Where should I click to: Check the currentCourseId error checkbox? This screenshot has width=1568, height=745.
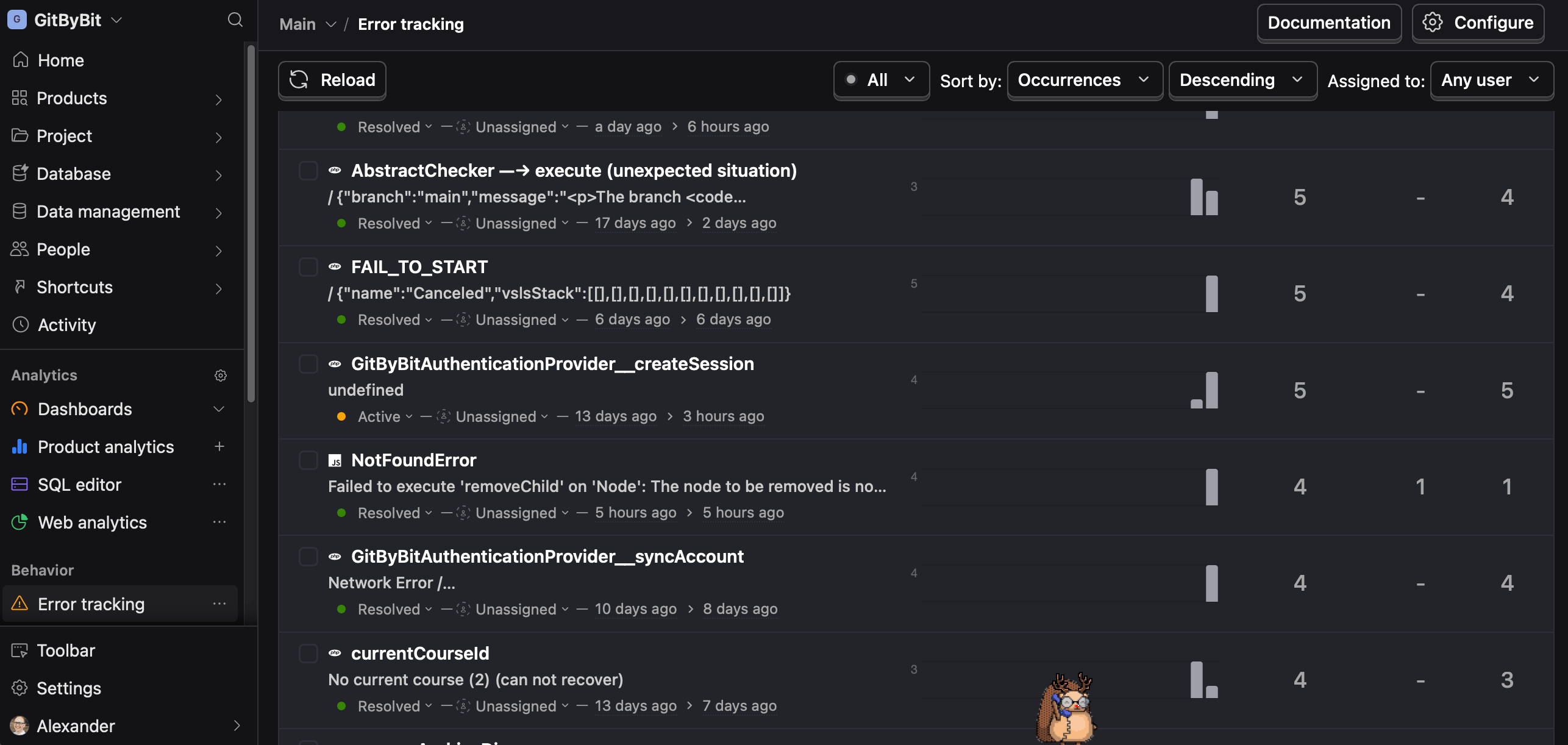coord(308,654)
